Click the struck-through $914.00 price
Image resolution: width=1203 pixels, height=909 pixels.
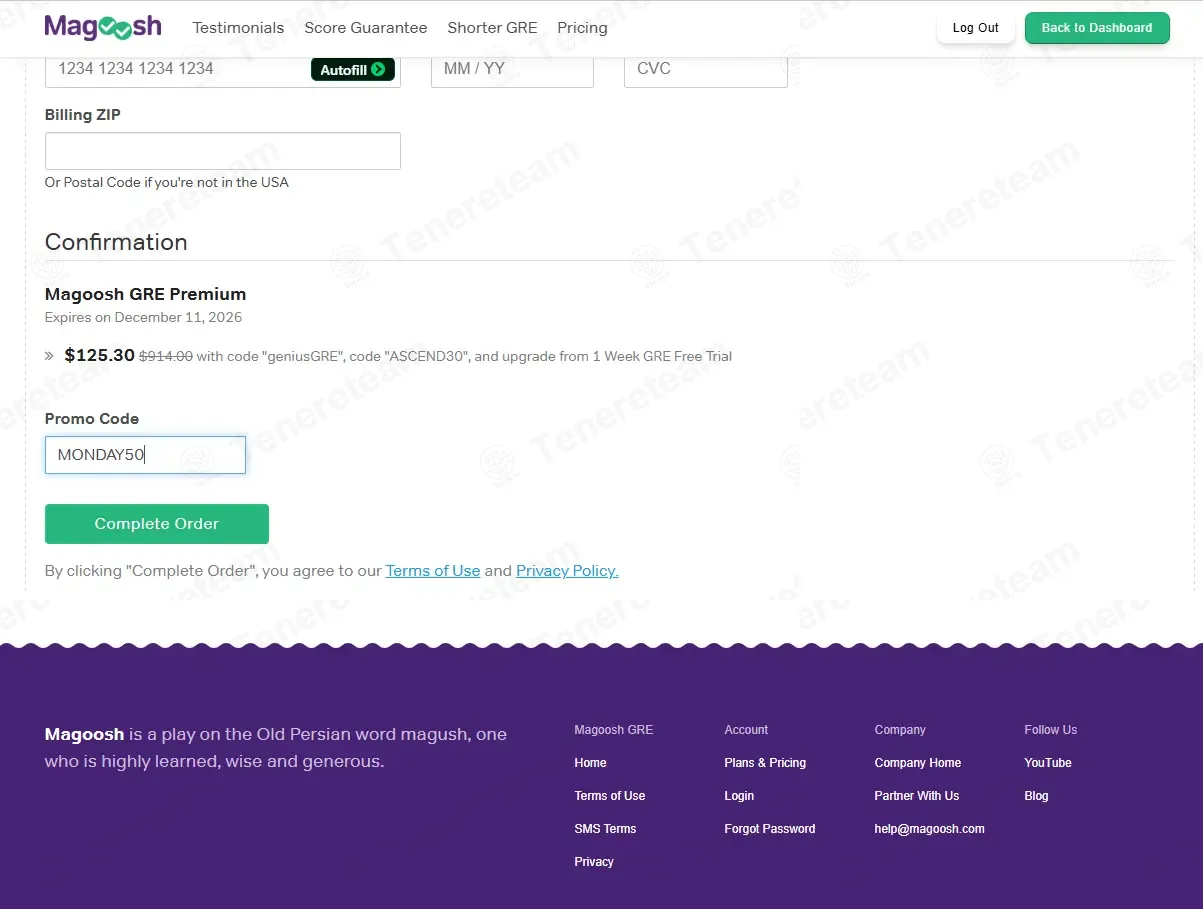[x=165, y=356]
